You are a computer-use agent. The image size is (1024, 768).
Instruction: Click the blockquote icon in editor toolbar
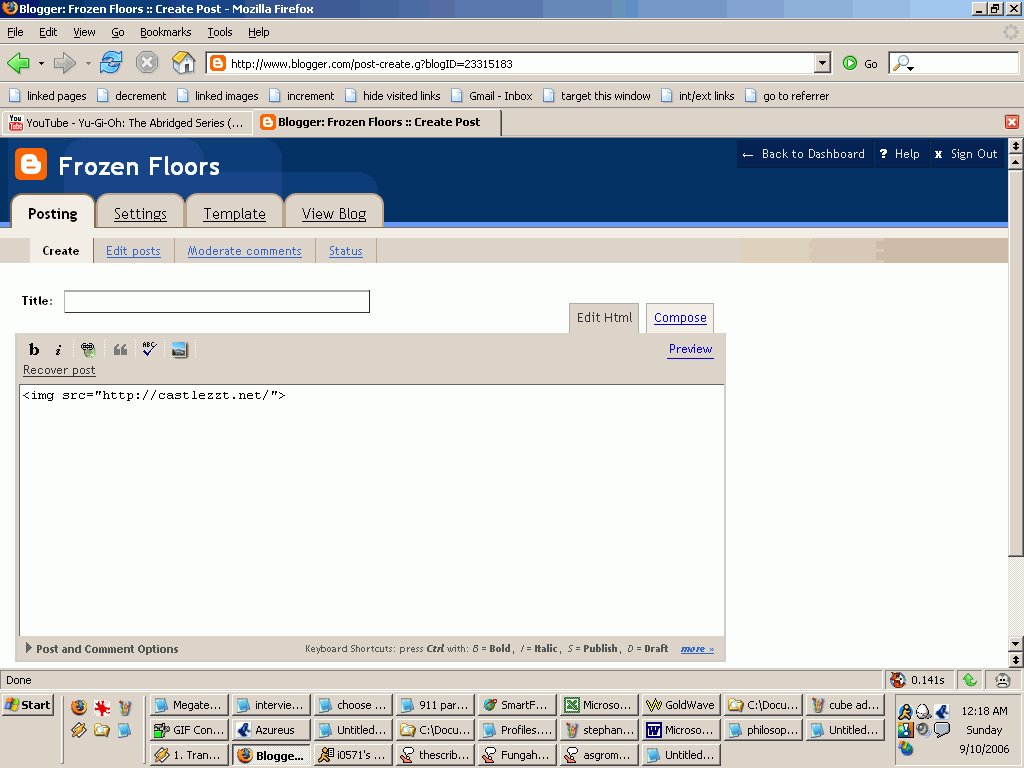pyautogui.click(x=120, y=349)
